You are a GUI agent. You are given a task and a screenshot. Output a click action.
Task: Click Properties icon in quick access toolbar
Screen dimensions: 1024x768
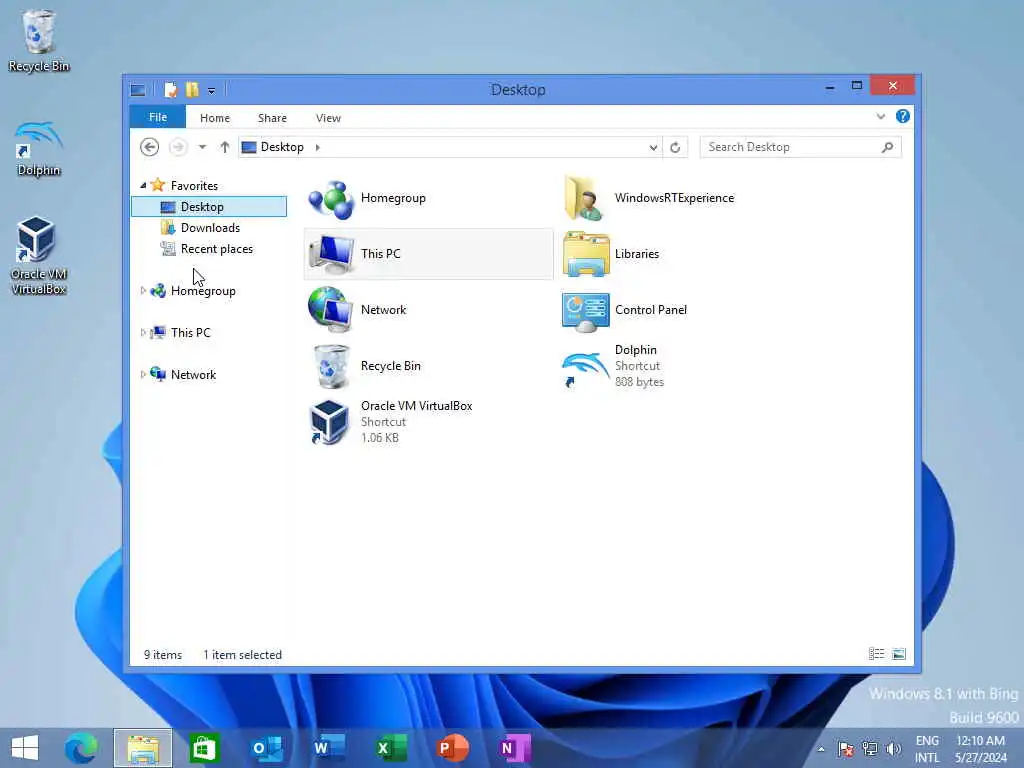click(x=170, y=90)
